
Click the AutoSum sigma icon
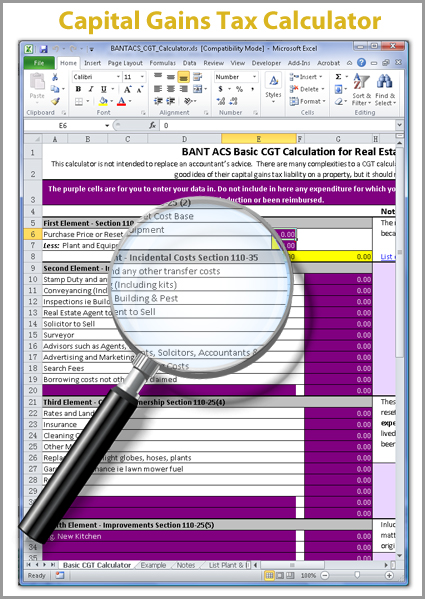coord(338,77)
